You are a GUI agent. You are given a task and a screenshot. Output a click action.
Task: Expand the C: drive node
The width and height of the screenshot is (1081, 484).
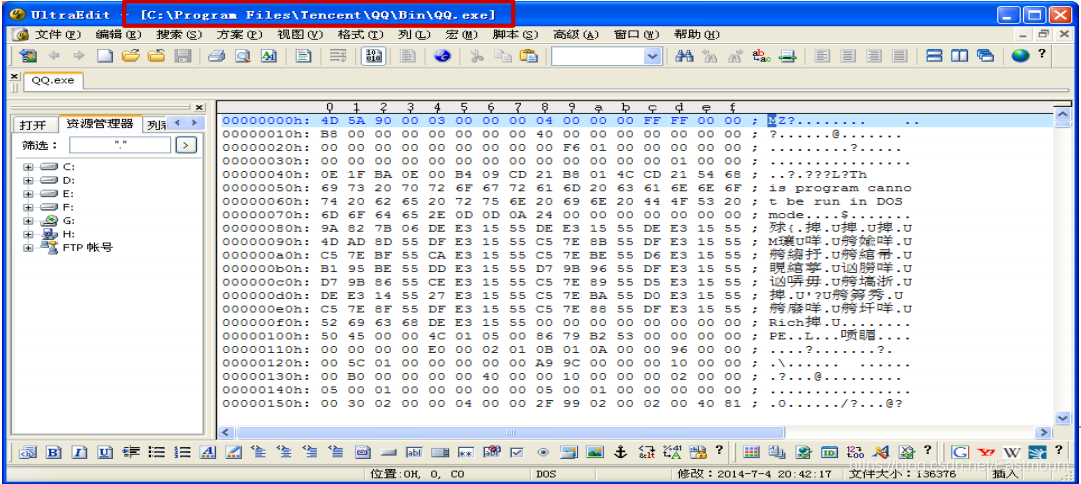pyautogui.click(x=28, y=167)
